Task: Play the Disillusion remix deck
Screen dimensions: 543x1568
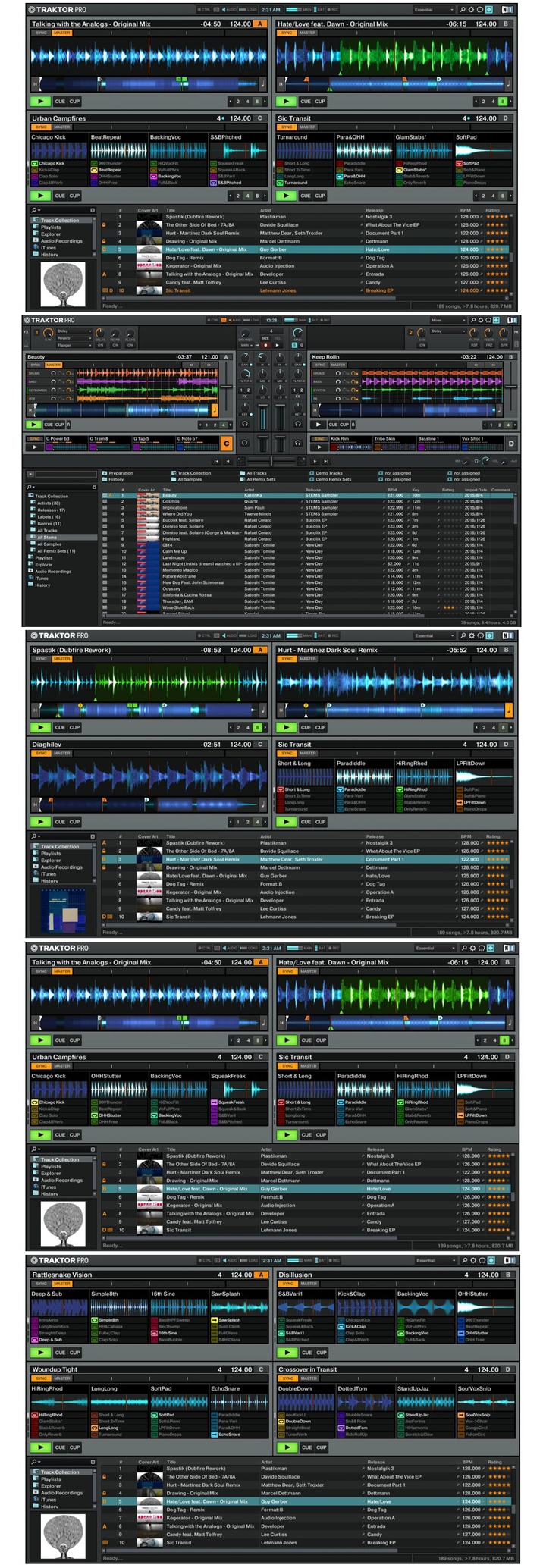Action: point(286,1352)
